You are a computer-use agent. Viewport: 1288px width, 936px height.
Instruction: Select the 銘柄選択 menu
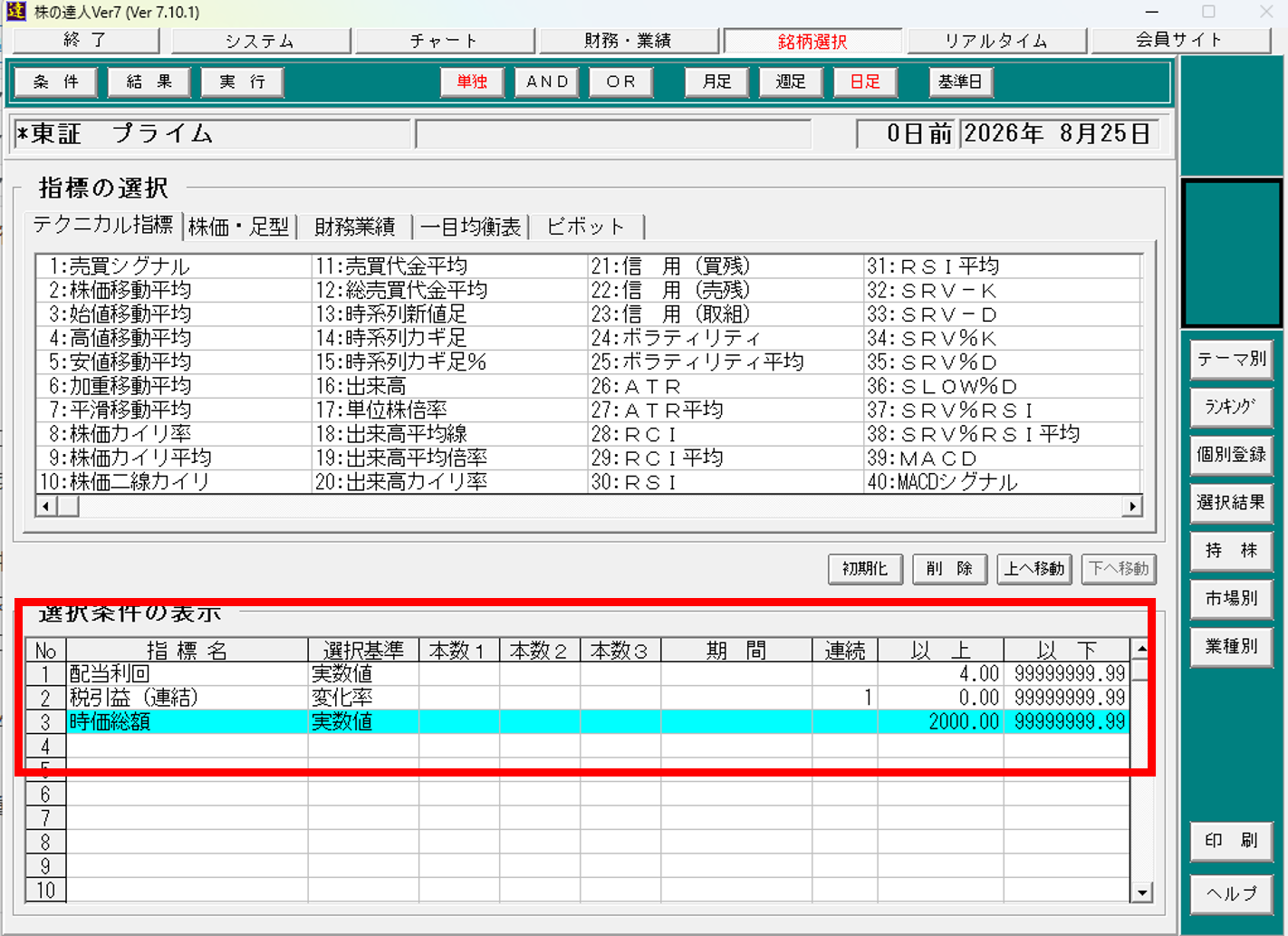pyautogui.click(x=812, y=42)
